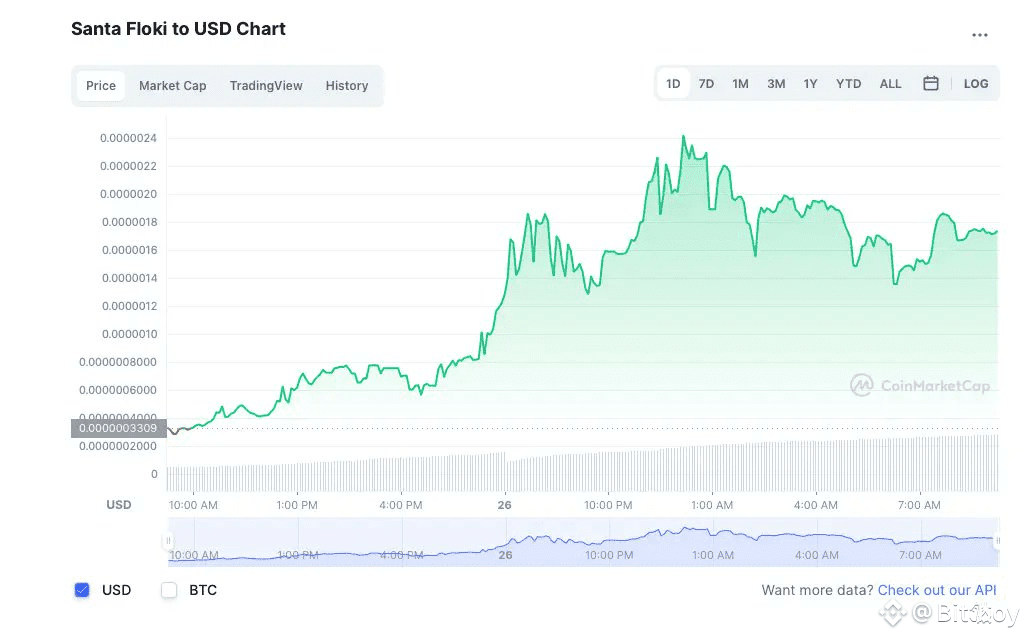Show ALL time price history

pos(890,84)
